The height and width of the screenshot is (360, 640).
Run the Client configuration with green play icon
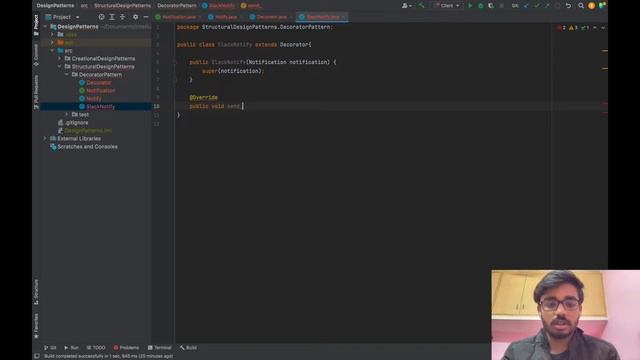click(470, 6)
